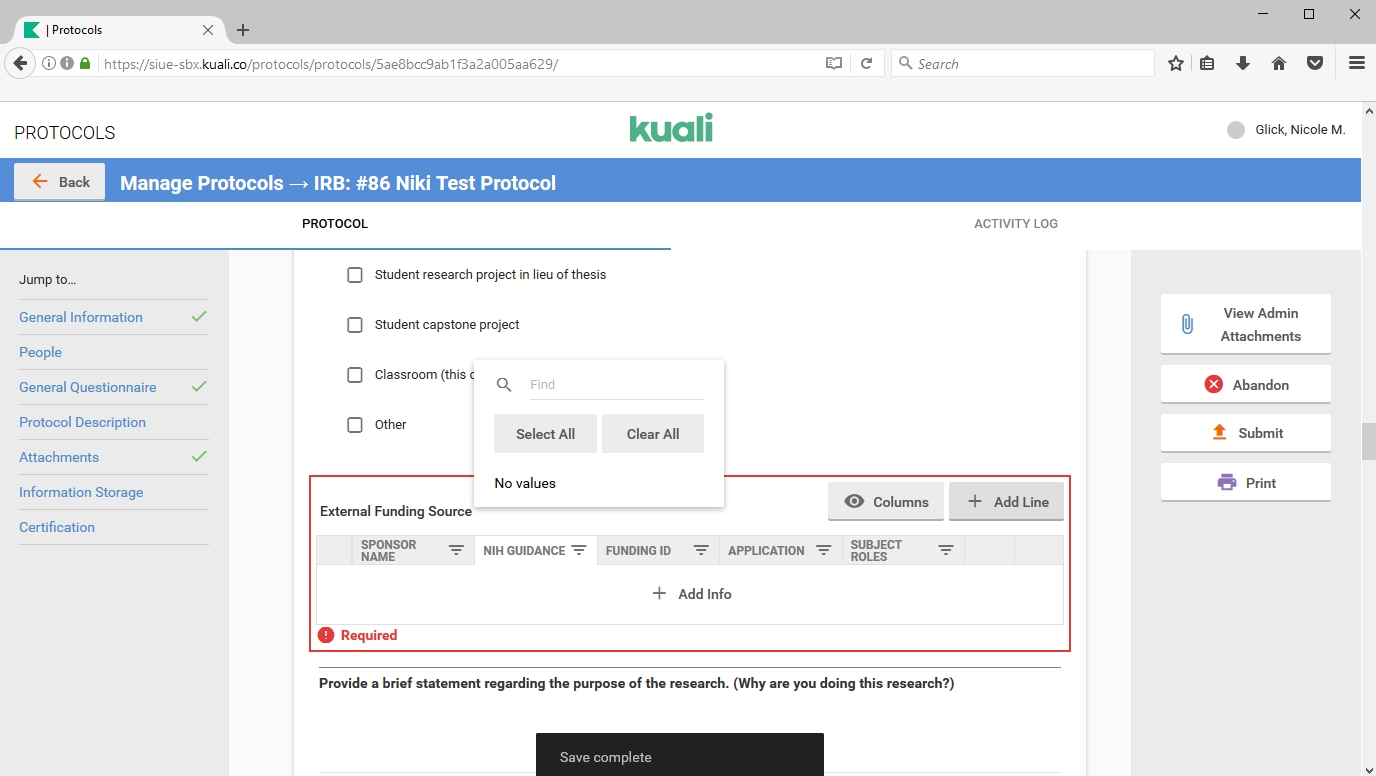The width and height of the screenshot is (1376, 776).
Task: Open the Subject Roles column filter
Action: [945, 551]
